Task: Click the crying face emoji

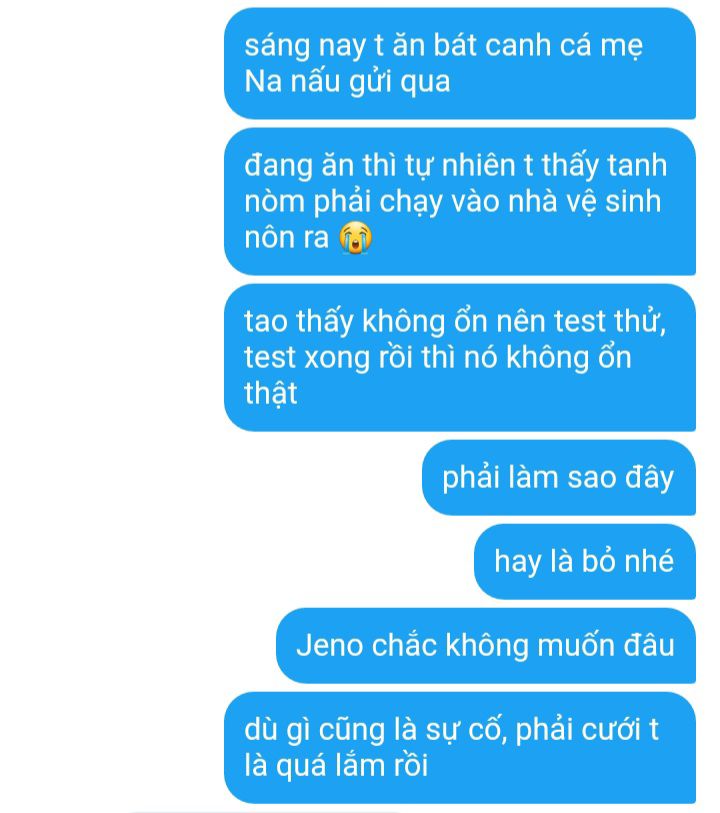Action: 356,237
